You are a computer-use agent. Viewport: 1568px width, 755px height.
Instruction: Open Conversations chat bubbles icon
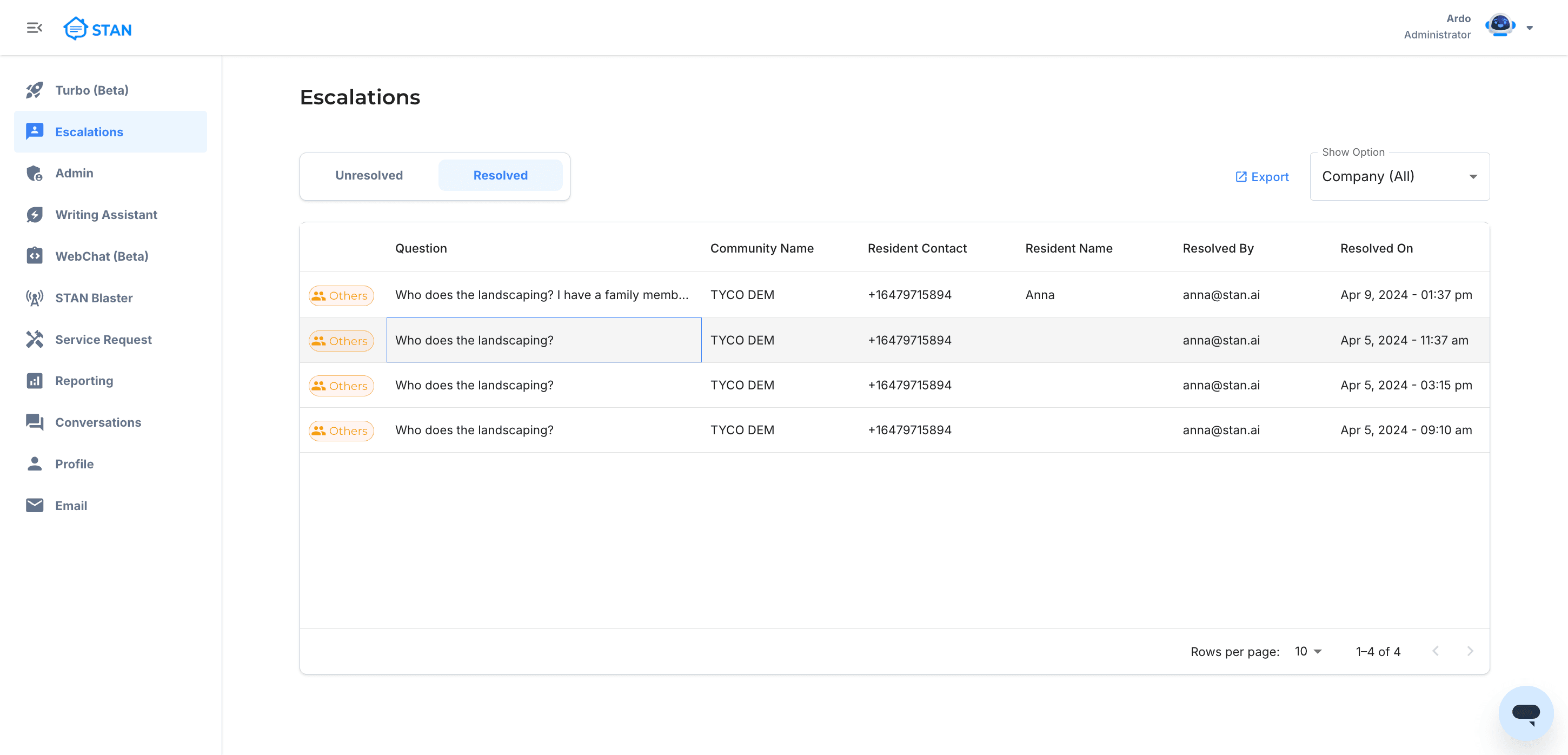[x=35, y=422]
